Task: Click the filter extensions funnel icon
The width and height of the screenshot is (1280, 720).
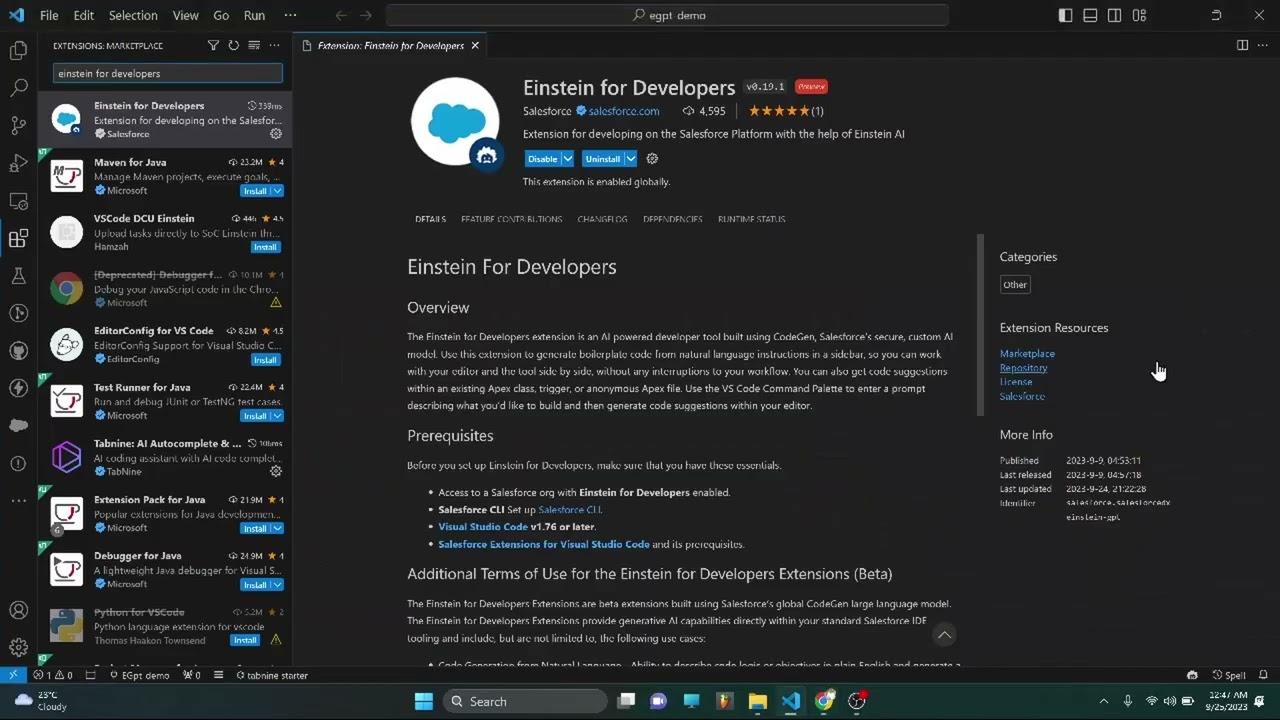Action: pyautogui.click(x=213, y=45)
